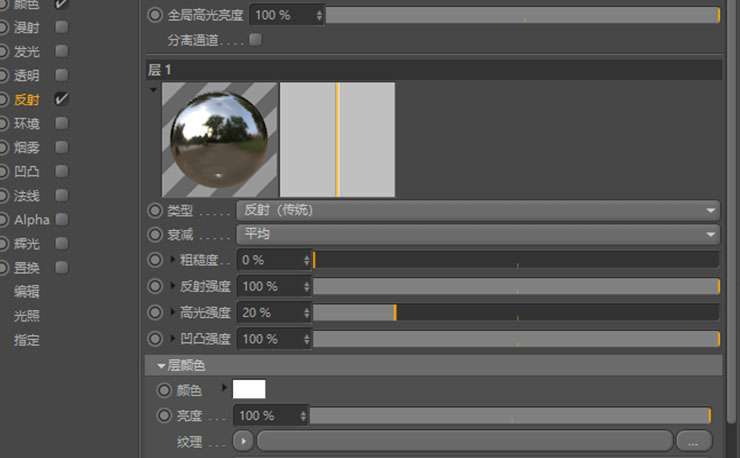Screen dimensions: 740x458
Task: Click the white 颜色 swatch in 层颜色
Action: (x=249, y=390)
